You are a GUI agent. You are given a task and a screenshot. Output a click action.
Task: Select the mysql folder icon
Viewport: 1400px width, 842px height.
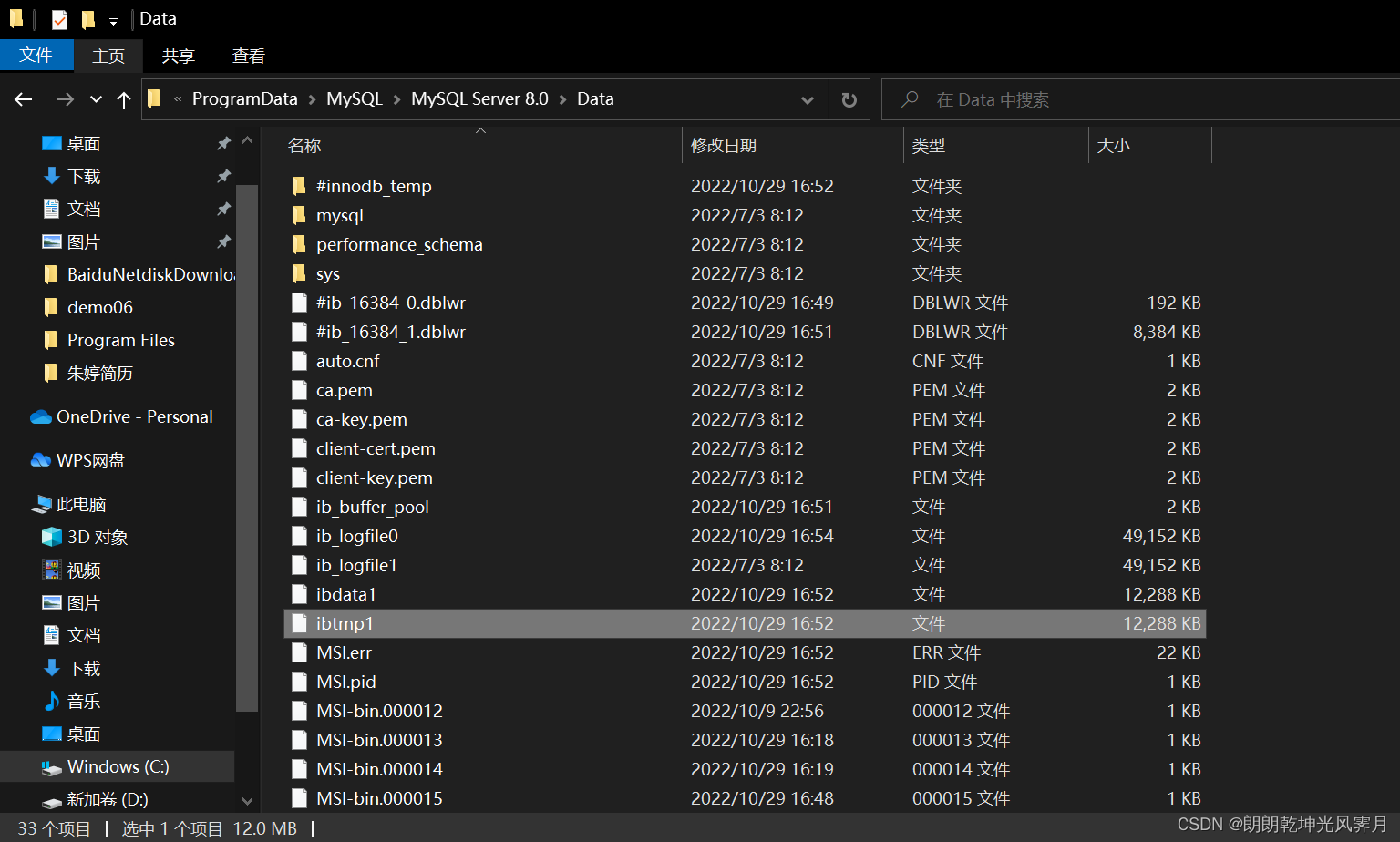pyautogui.click(x=299, y=215)
